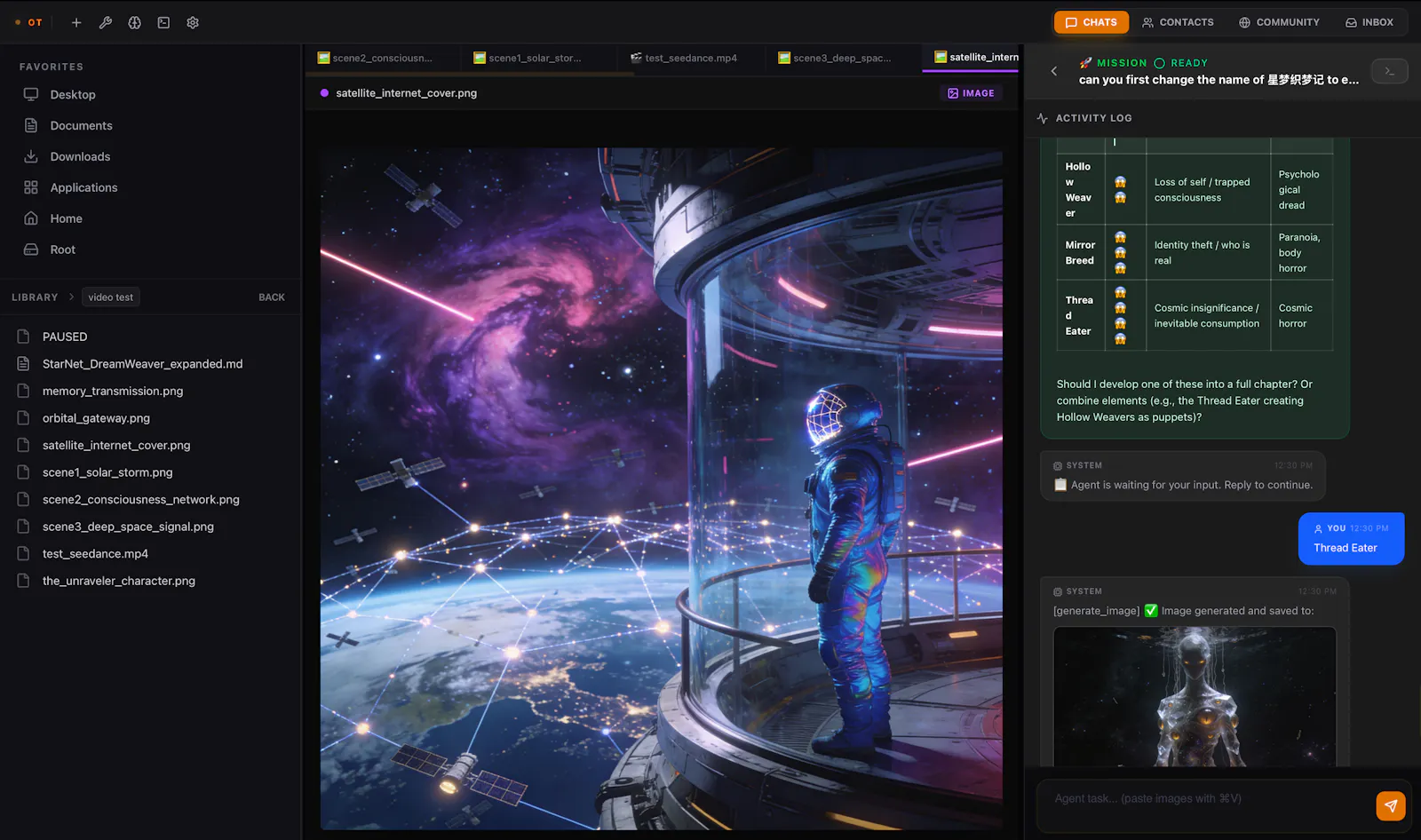Click the mission title text in header
Screen dimensions: 1421x840
pos(1219,80)
